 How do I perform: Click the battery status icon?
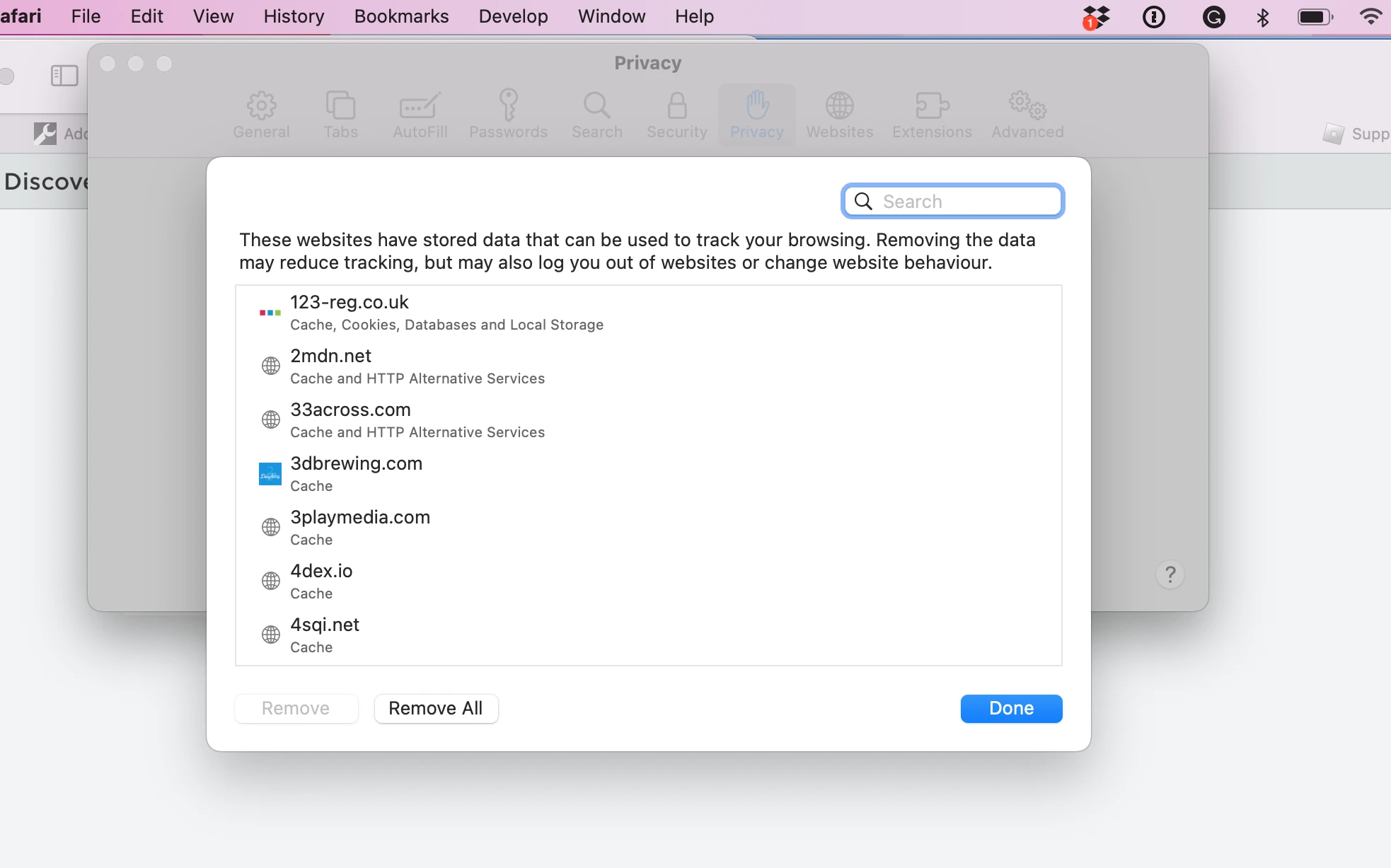[x=1315, y=17]
